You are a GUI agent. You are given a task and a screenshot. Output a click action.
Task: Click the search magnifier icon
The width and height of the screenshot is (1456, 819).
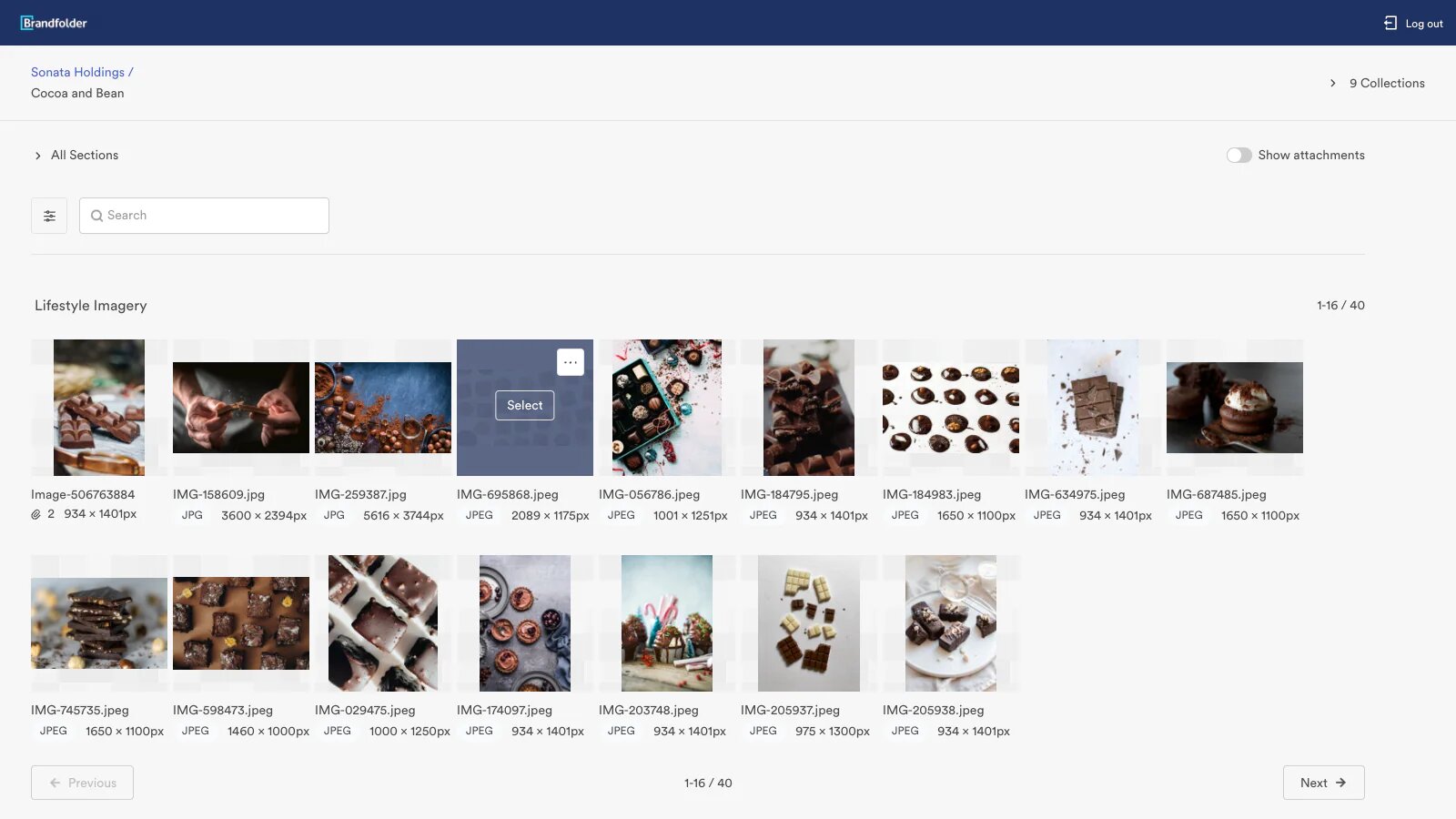(x=96, y=216)
